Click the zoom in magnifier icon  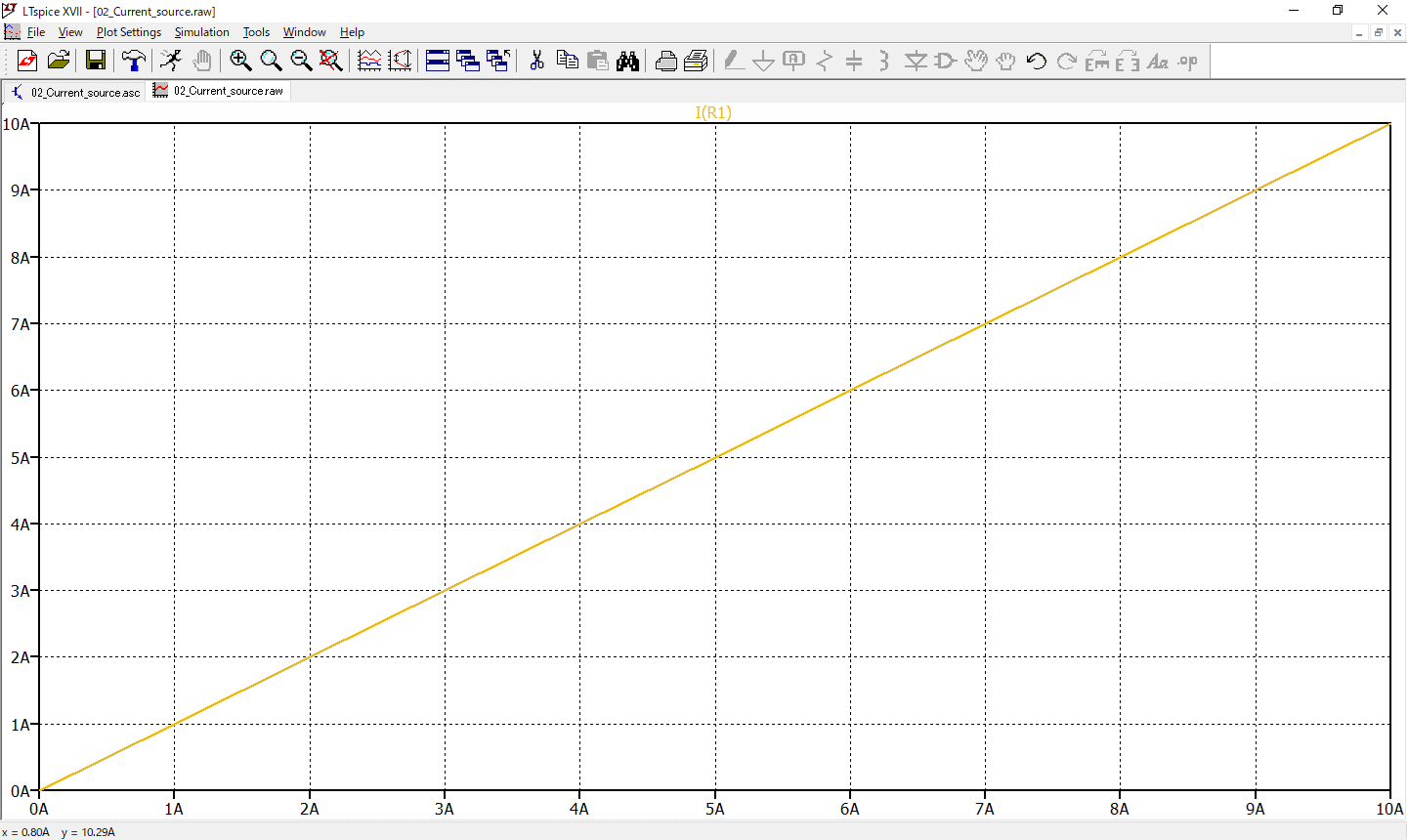coord(240,62)
